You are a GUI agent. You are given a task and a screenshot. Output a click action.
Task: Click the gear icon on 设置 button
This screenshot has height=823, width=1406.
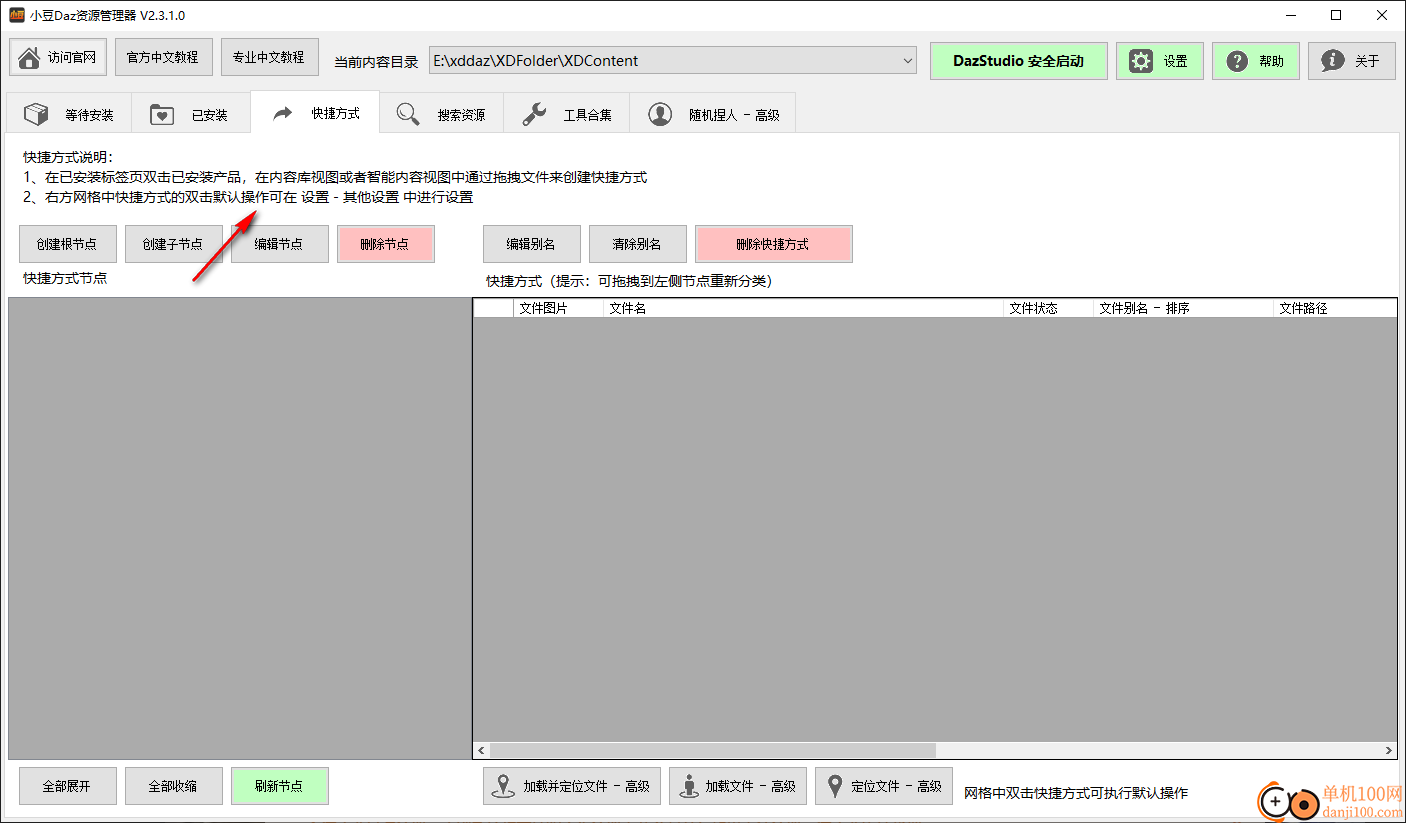(1141, 61)
